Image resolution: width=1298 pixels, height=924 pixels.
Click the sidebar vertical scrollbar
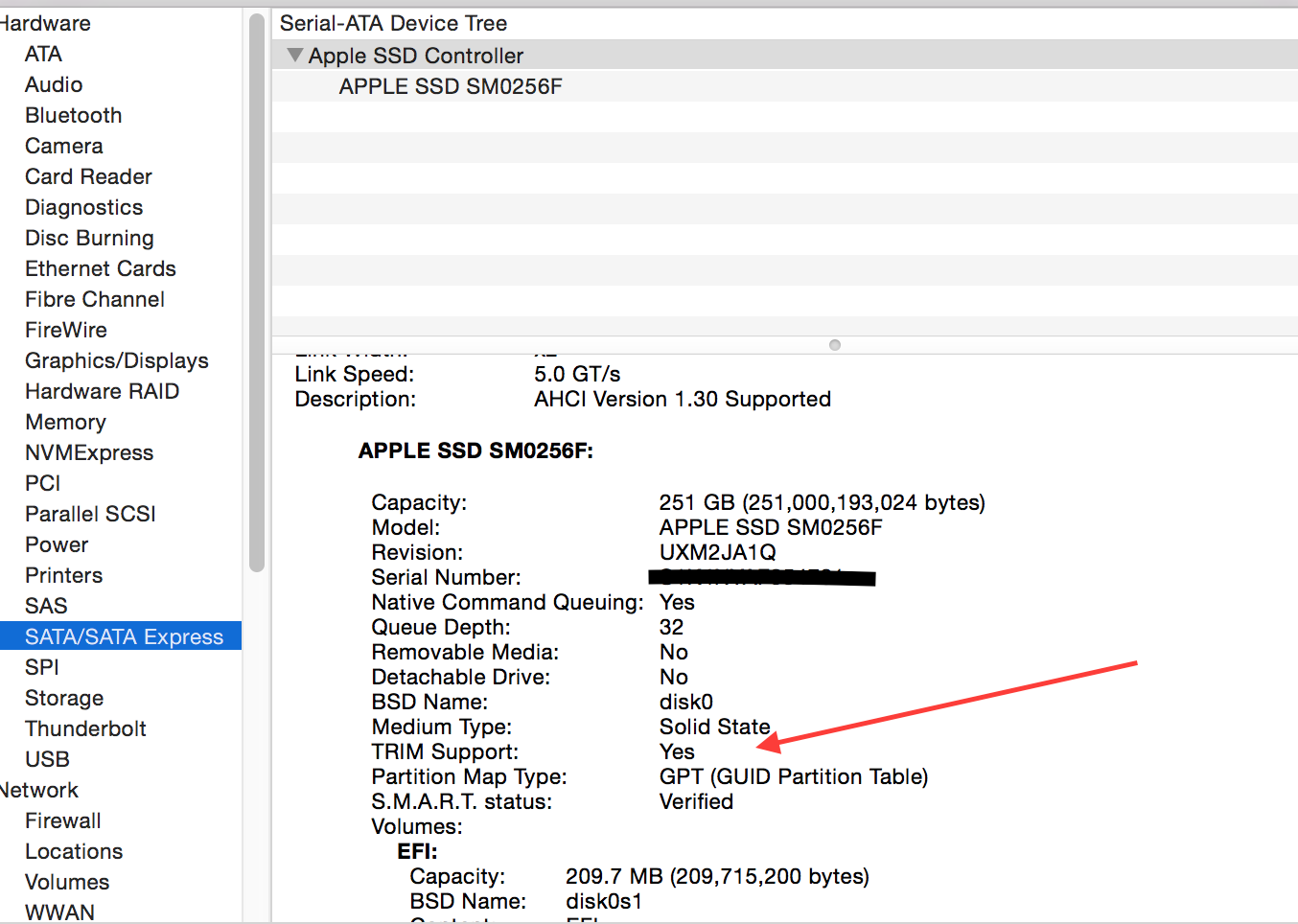(256, 292)
